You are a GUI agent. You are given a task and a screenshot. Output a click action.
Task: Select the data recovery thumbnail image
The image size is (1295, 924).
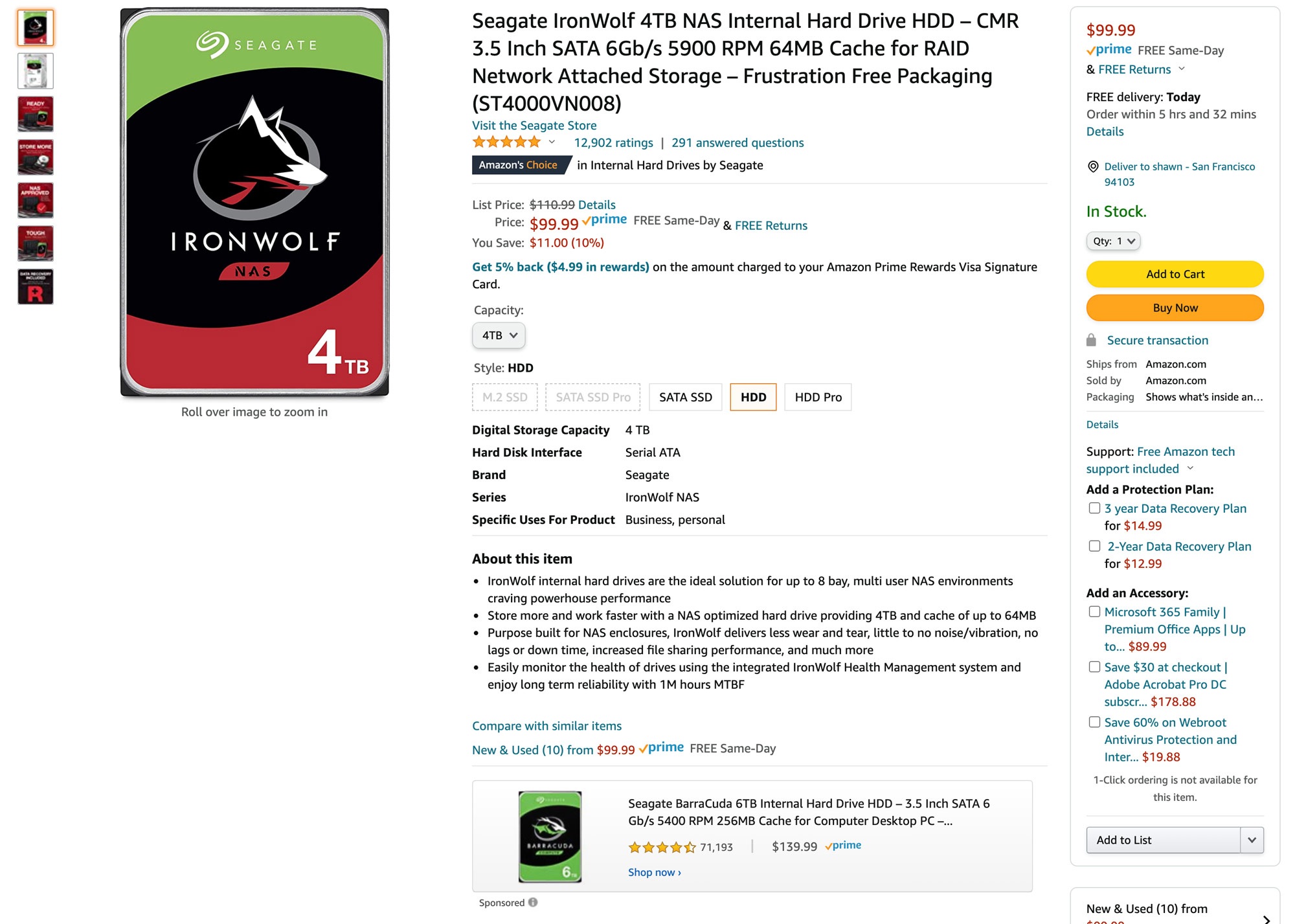[36, 286]
